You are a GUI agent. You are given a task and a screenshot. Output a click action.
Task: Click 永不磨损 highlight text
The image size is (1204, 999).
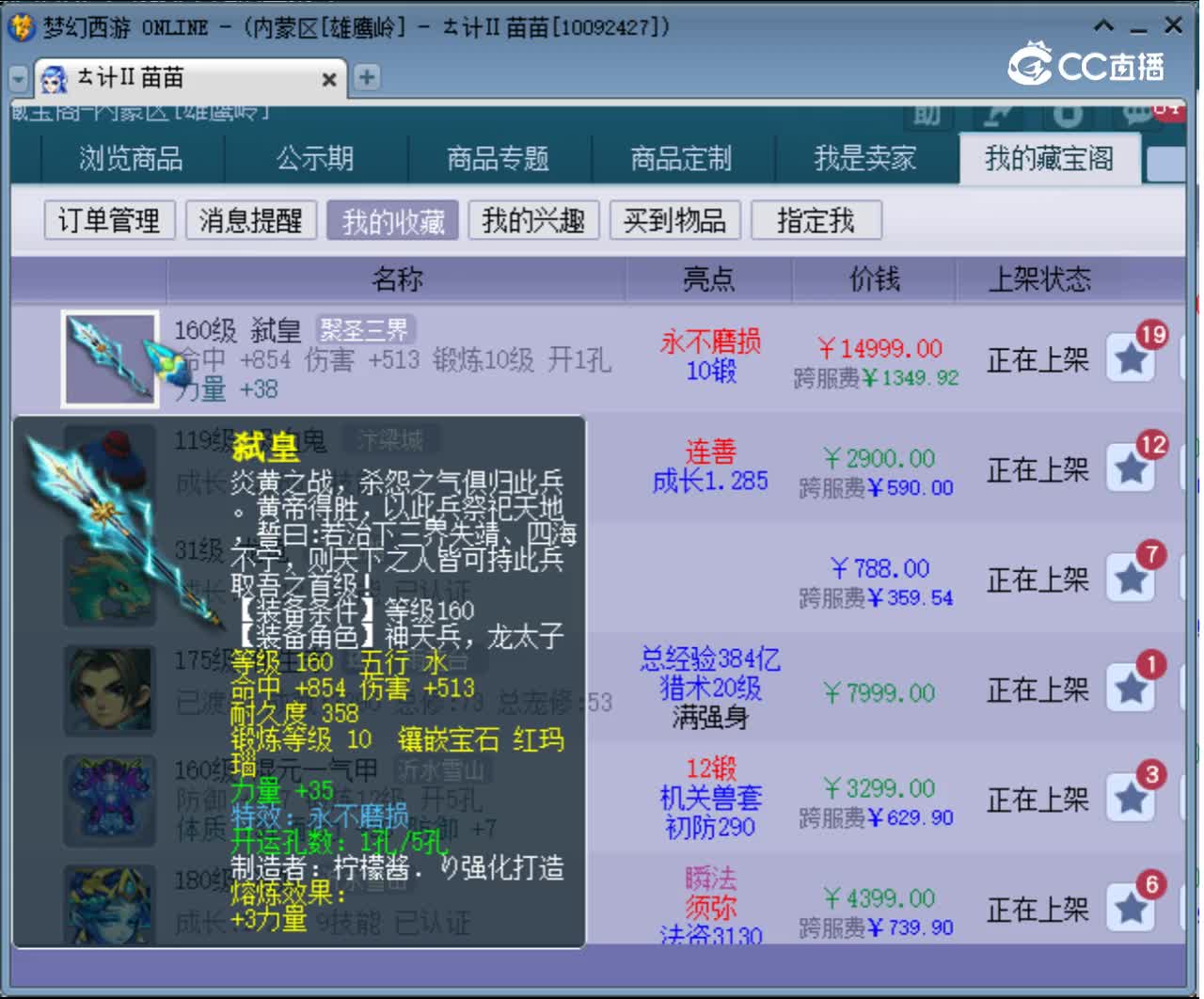pos(710,341)
